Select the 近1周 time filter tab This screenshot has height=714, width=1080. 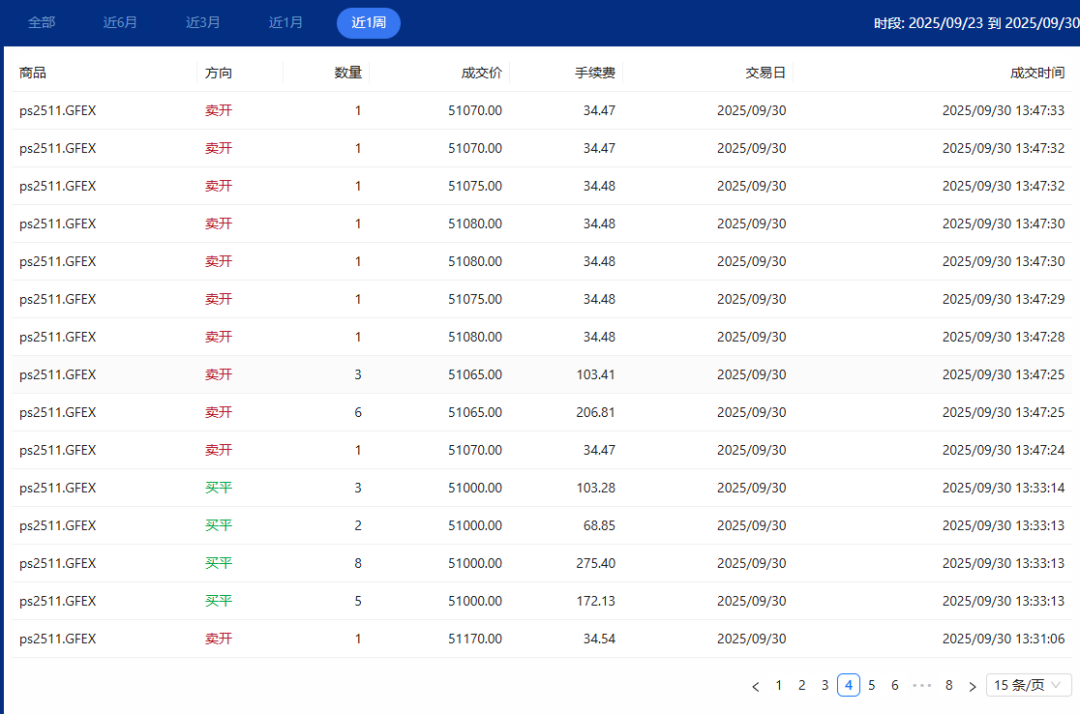tap(368, 23)
